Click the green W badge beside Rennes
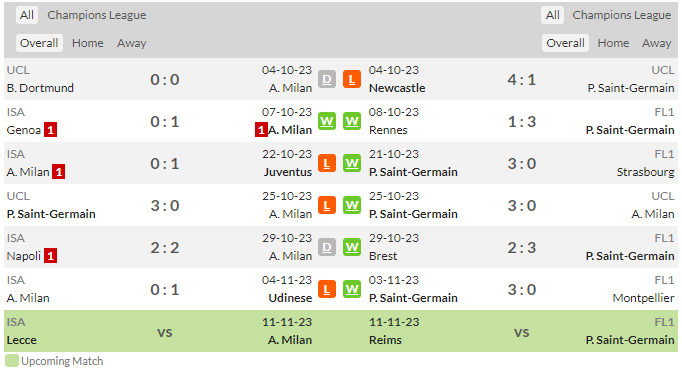Image resolution: width=682 pixels, height=382 pixels. click(x=352, y=121)
